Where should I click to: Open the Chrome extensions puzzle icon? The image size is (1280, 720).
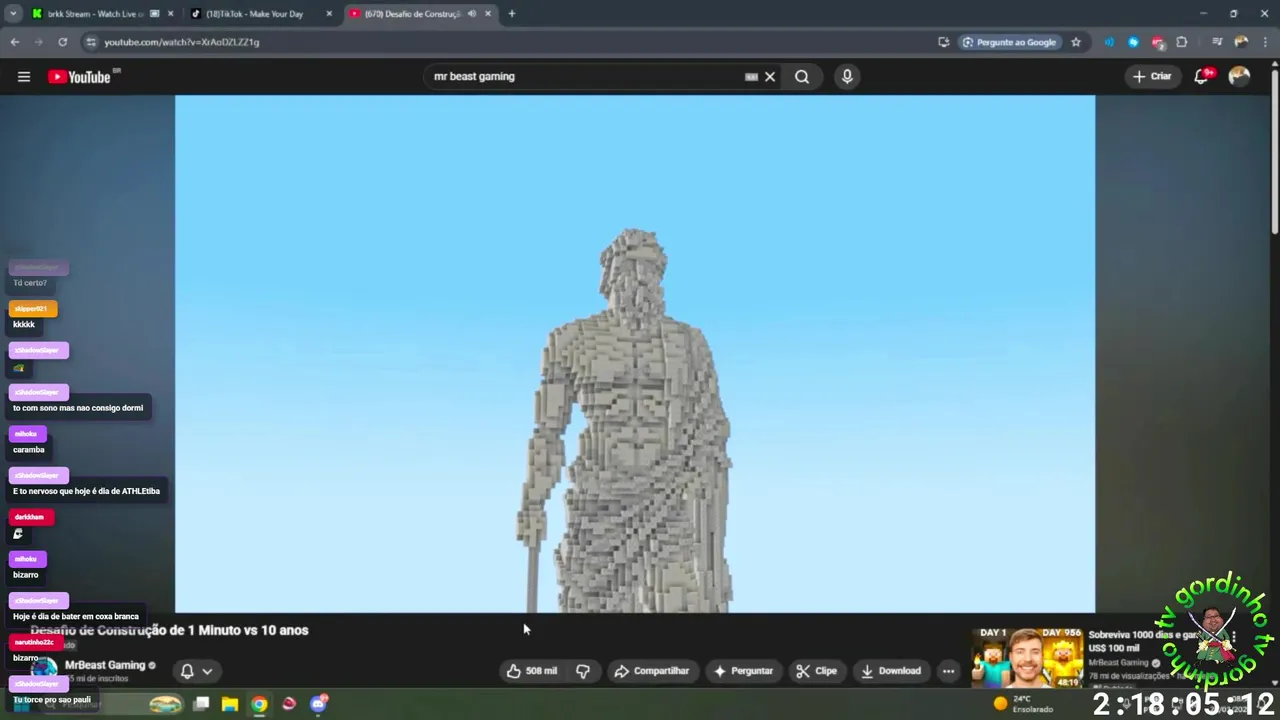(1182, 42)
